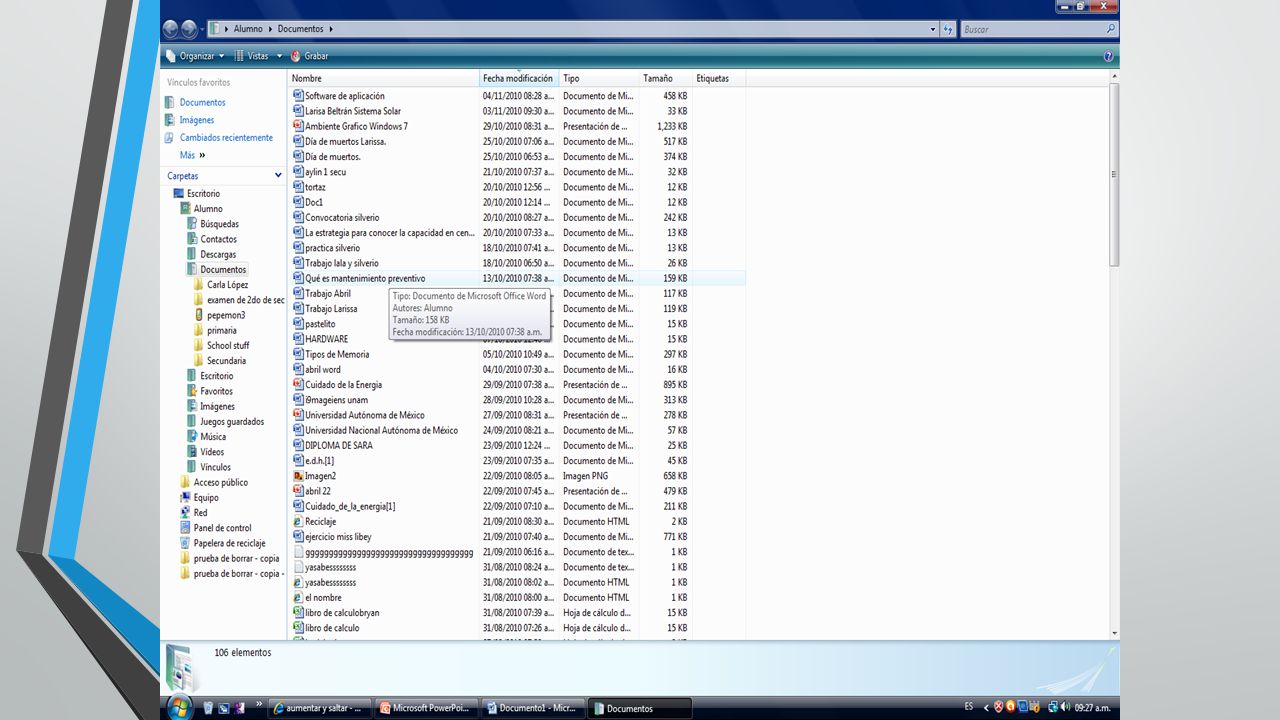Click the Grabar toolbar button

tap(309, 57)
